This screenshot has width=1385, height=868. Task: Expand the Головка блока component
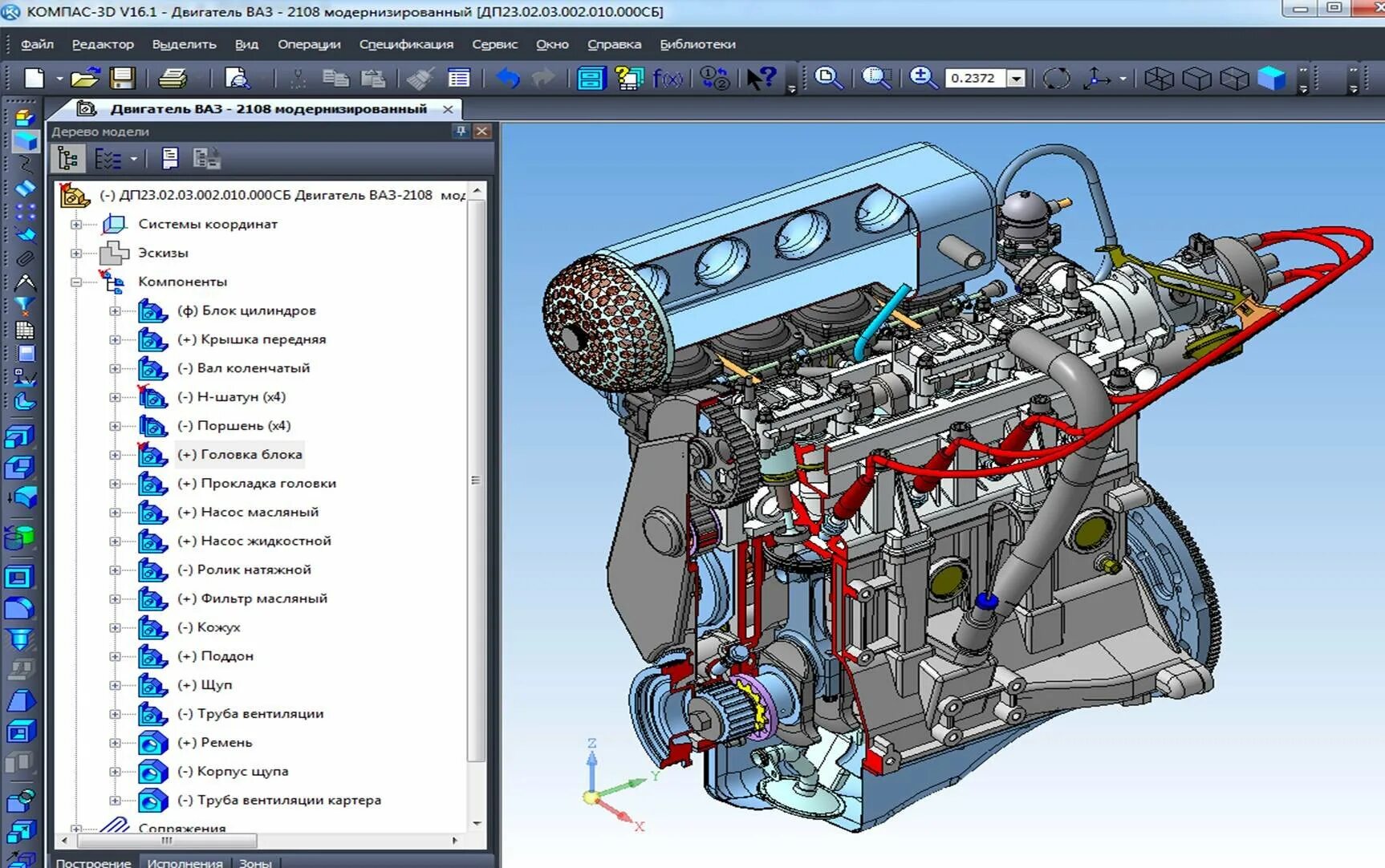(115, 455)
